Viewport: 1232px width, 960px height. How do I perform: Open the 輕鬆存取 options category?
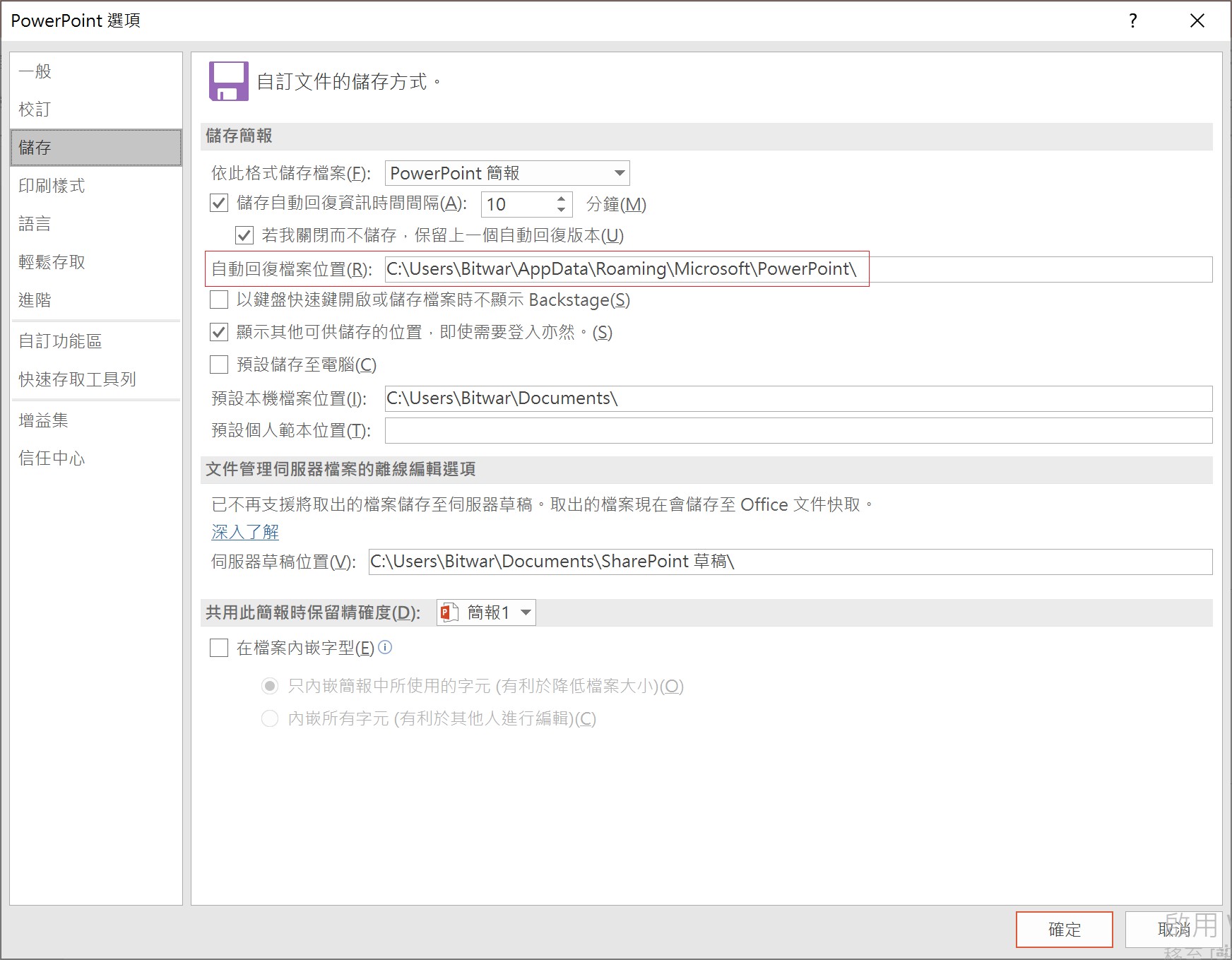coord(96,262)
